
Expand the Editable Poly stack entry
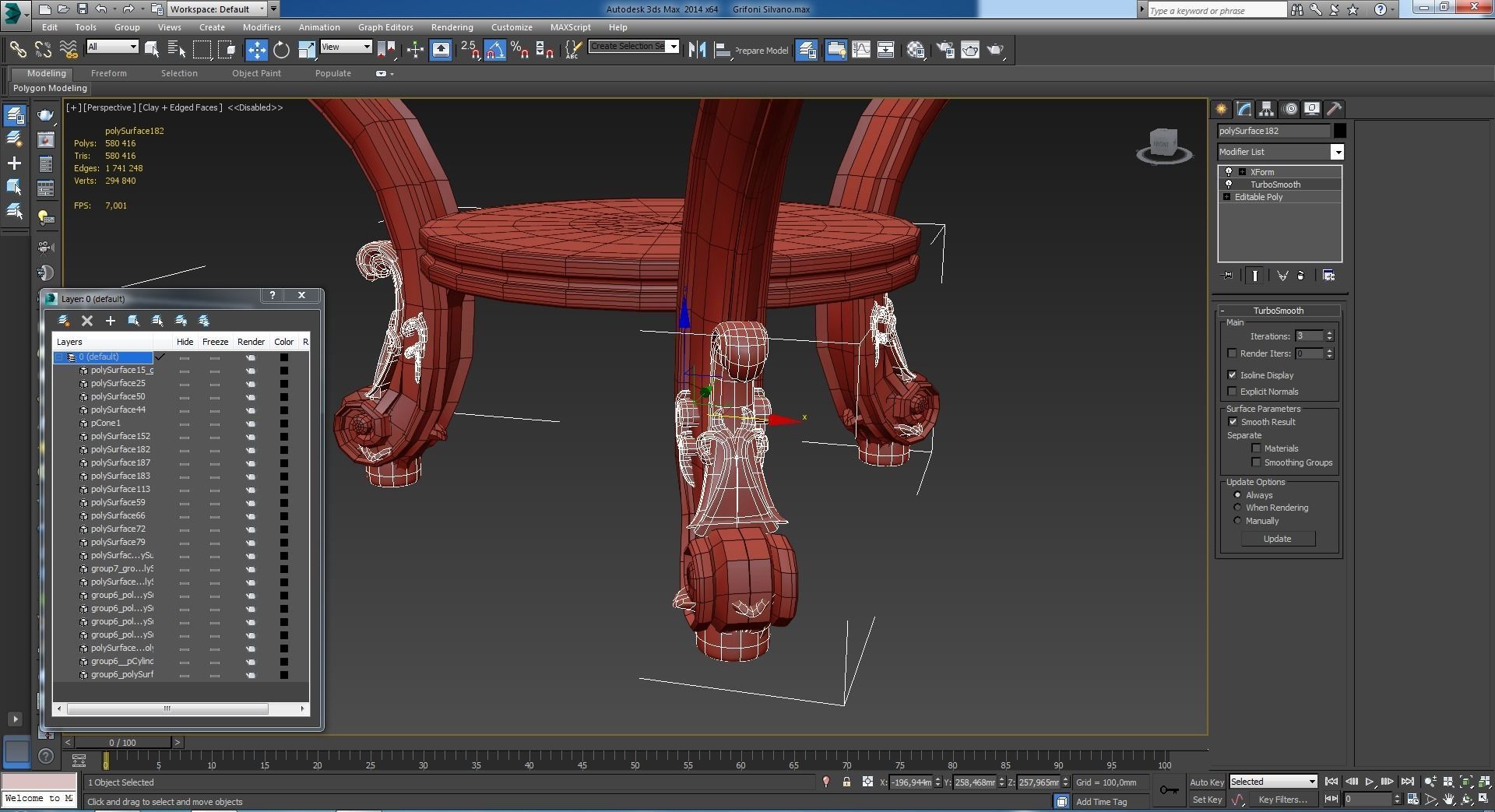click(1227, 197)
